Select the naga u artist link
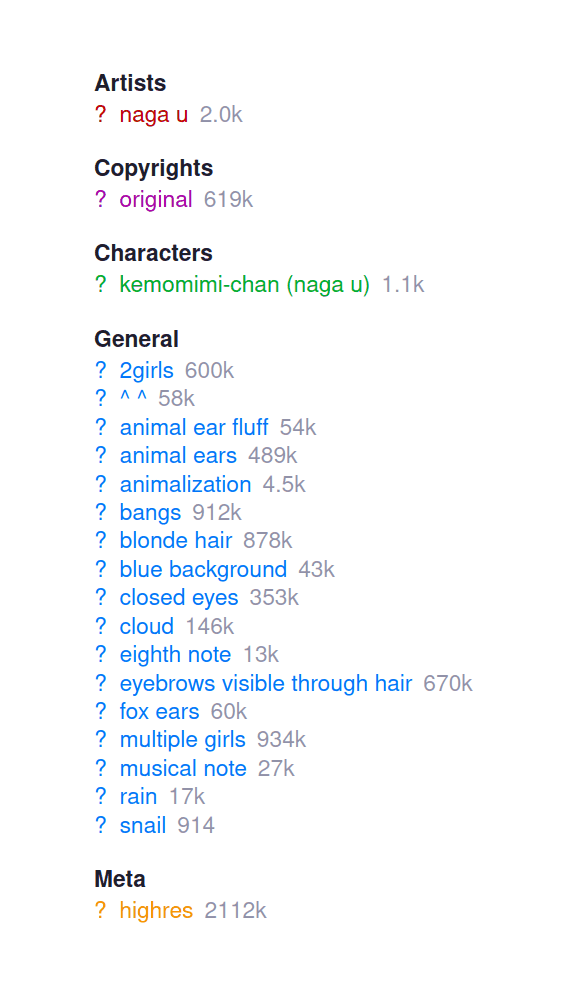 (152, 115)
